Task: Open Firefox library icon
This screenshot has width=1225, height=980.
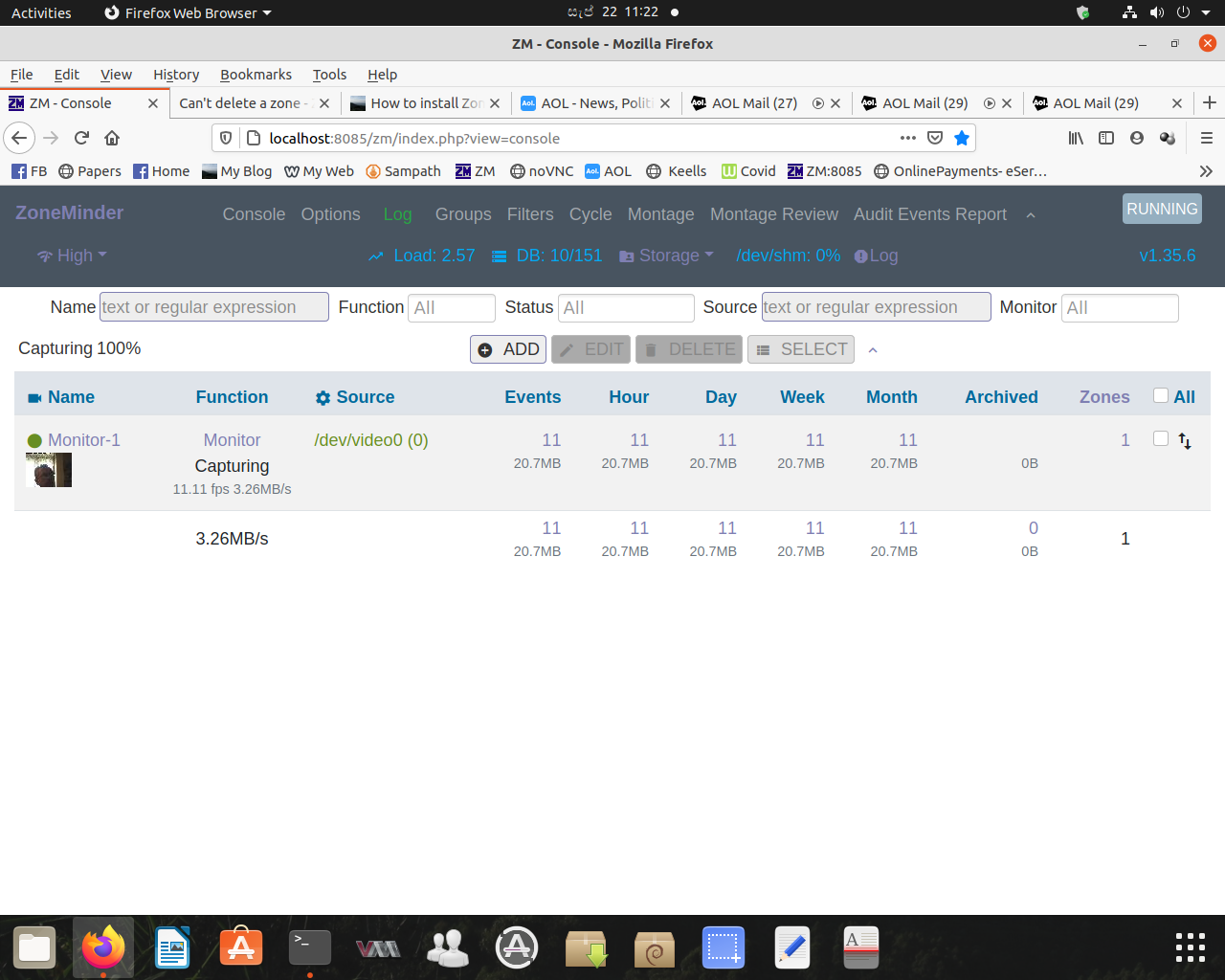Action: 1076,138
